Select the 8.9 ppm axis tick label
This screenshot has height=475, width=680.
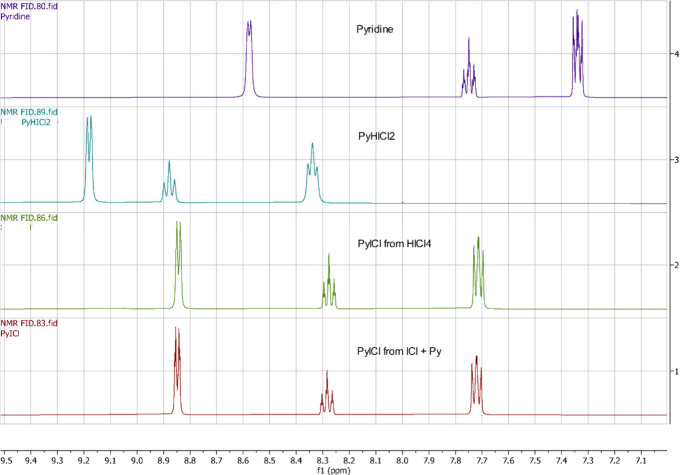[x=163, y=460]
